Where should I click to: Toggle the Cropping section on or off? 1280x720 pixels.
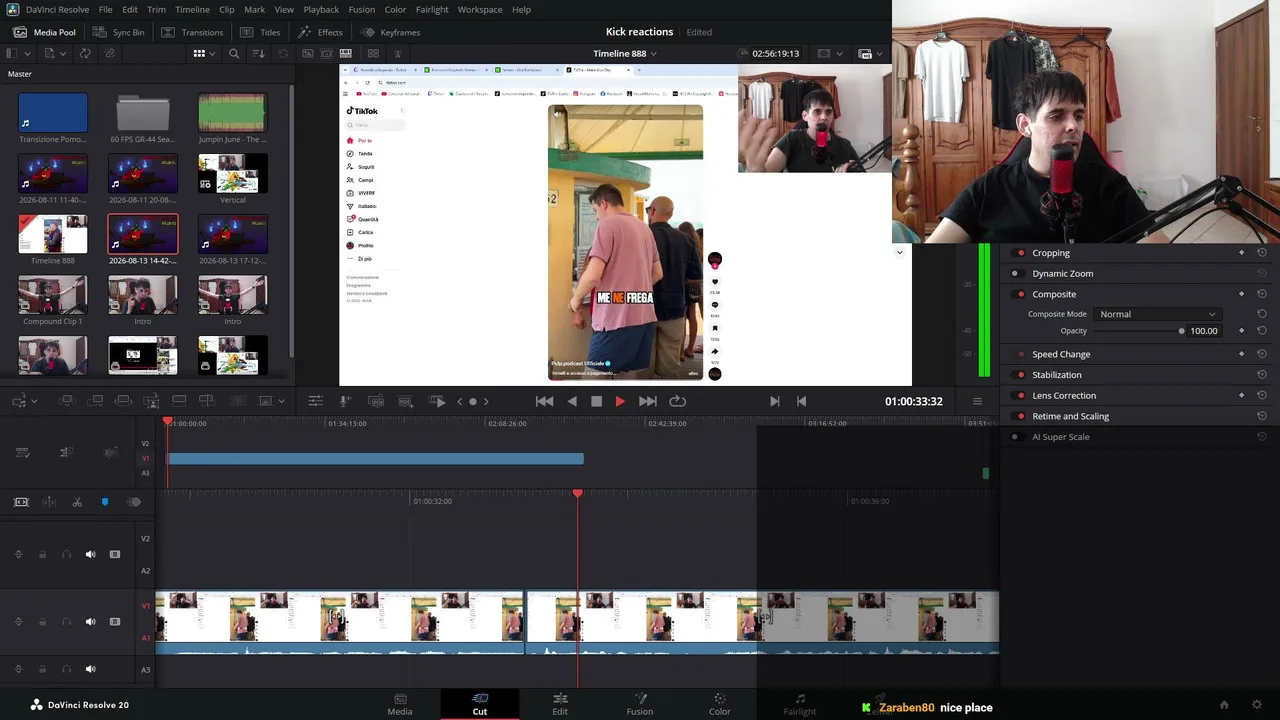[1020, 253]
